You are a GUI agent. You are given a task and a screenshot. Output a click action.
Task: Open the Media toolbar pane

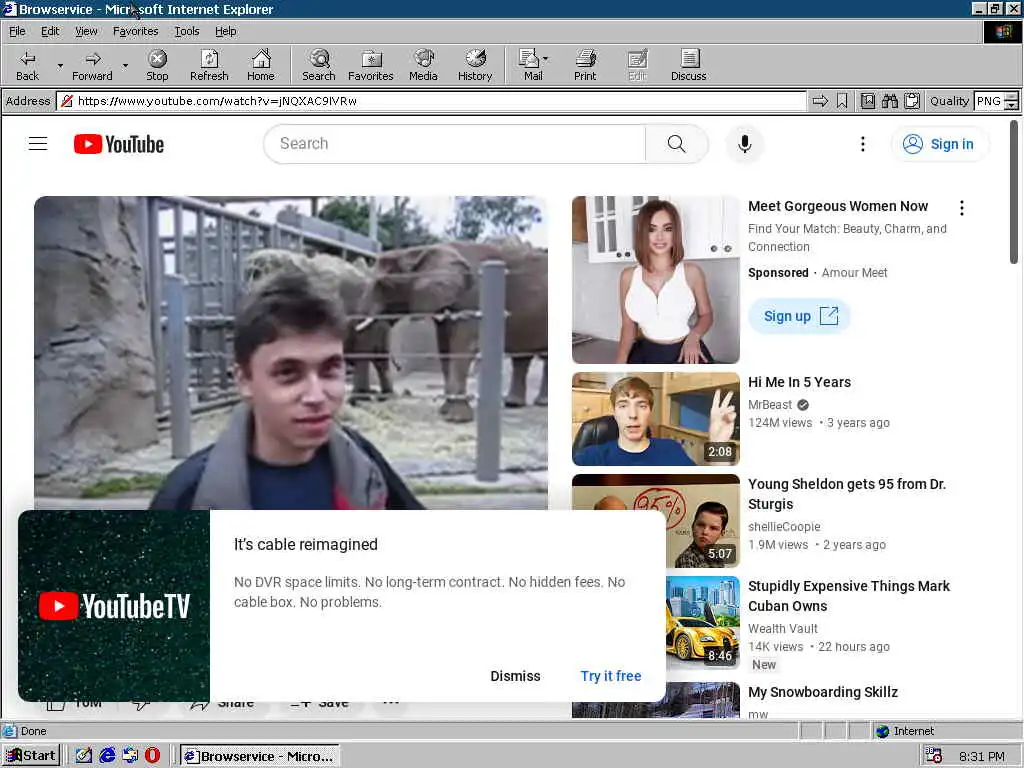coord(423,65)
